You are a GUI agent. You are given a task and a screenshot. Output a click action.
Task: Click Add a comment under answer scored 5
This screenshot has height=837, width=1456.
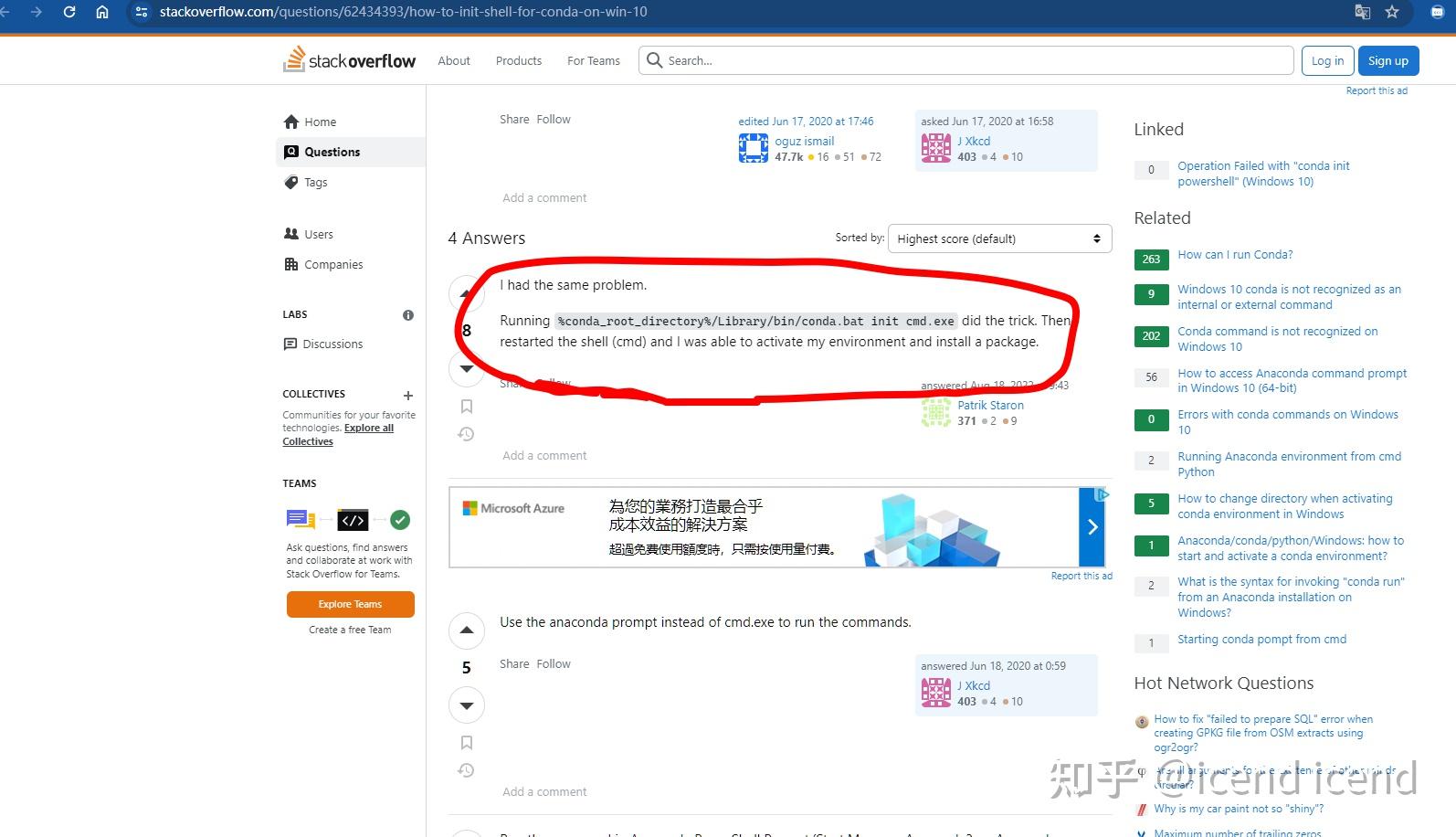coord(544,791)
